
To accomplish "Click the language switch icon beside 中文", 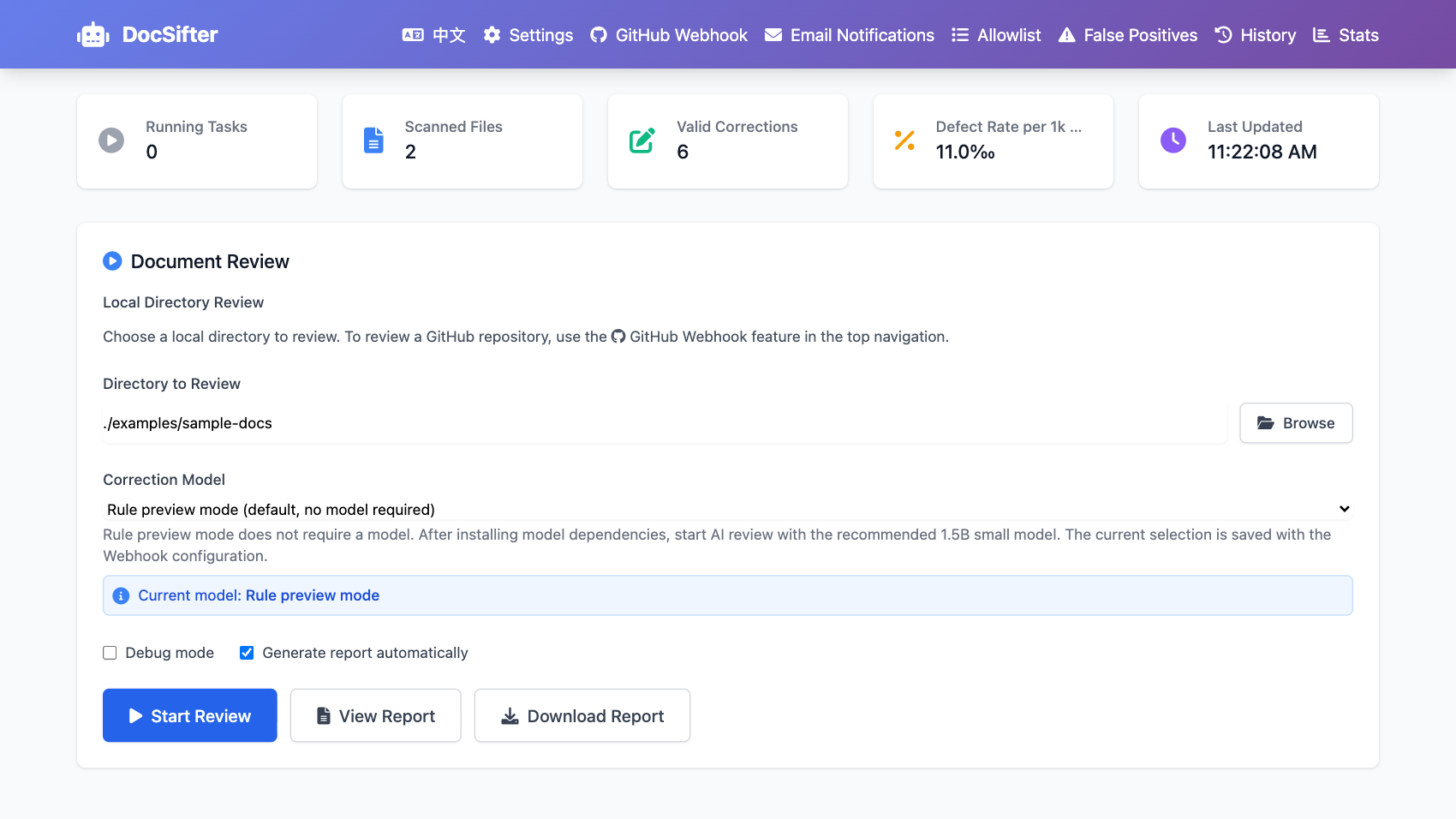I will [413, 35].
